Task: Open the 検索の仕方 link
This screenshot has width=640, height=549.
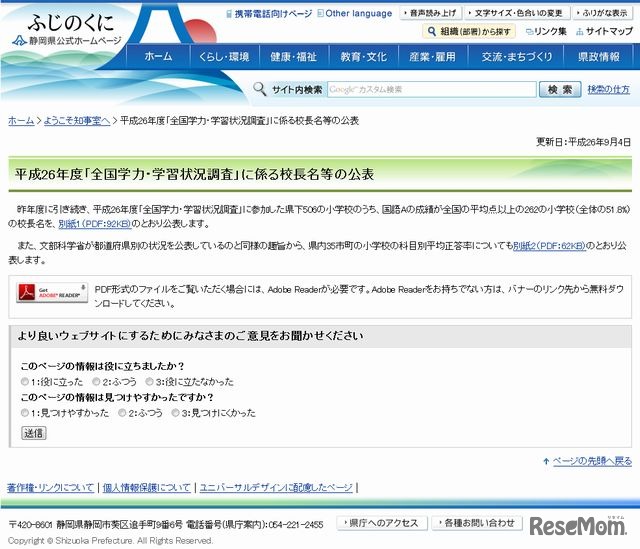Action: click(609, 89)
